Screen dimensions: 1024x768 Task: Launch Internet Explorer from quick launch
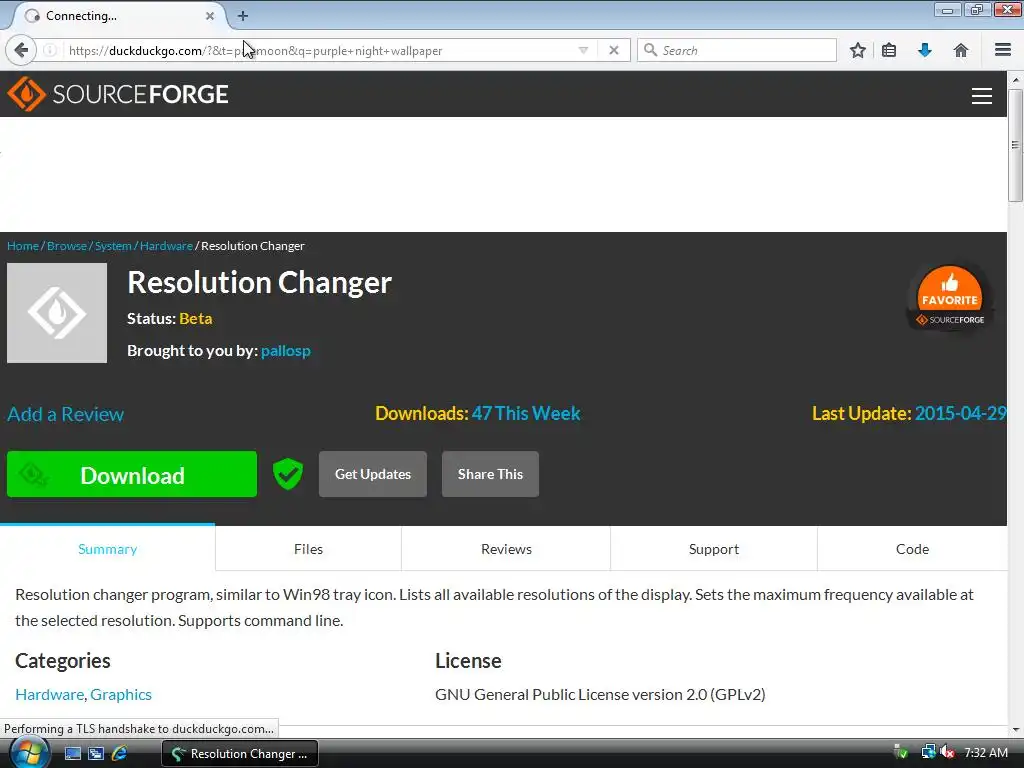[x=119, y=754]
